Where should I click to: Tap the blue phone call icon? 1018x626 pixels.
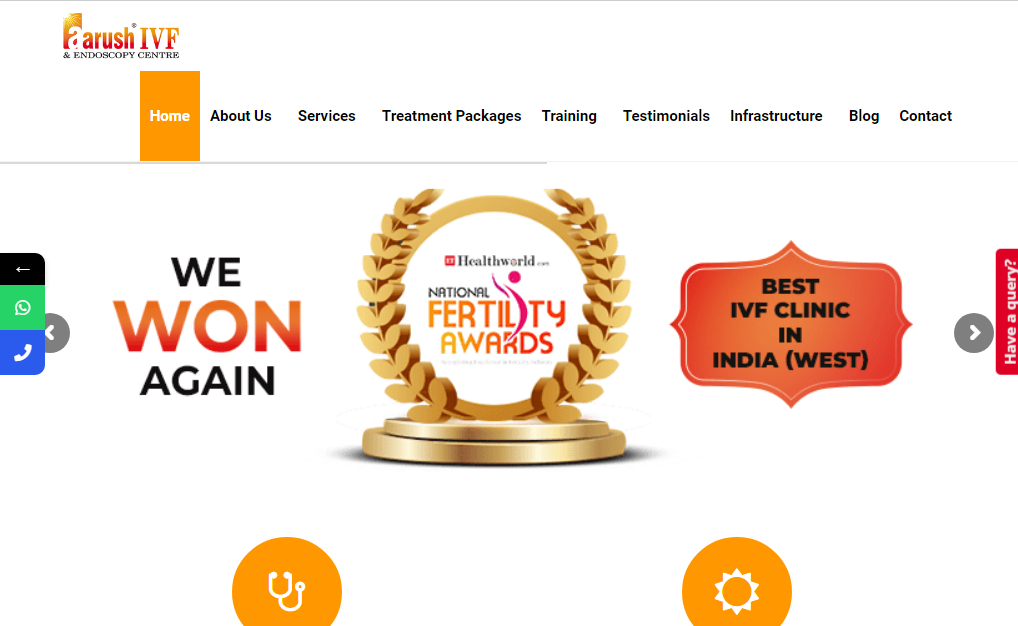23,353
